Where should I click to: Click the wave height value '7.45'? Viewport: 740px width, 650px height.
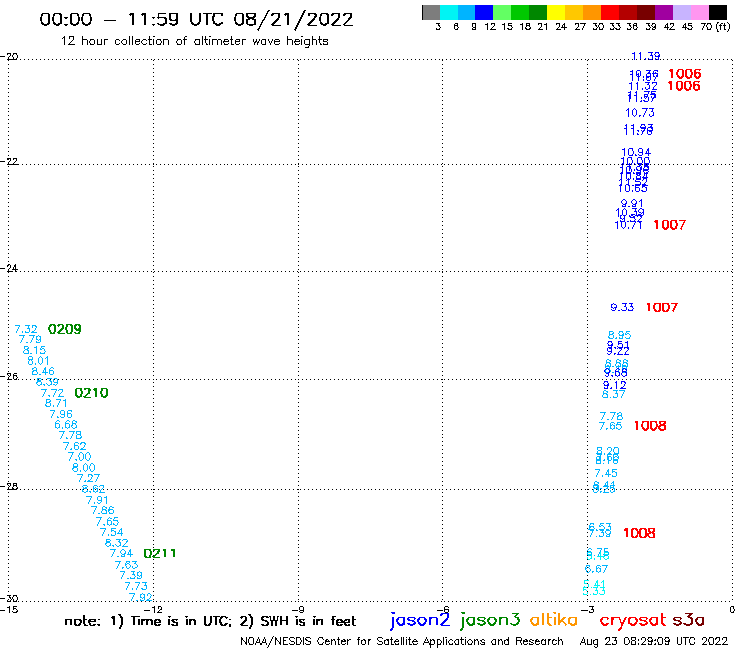pos(606,473)
